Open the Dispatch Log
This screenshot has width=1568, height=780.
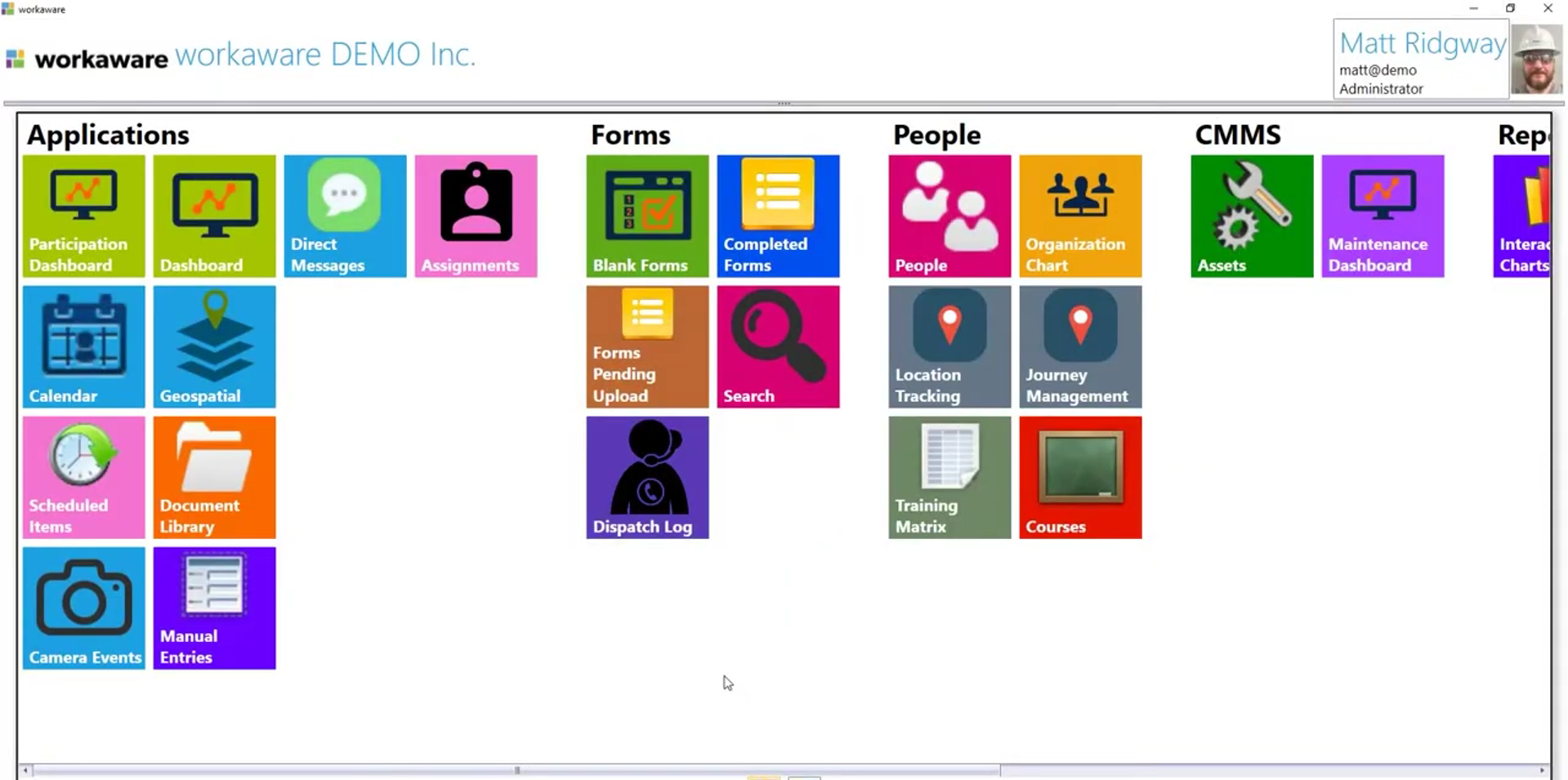648,478
